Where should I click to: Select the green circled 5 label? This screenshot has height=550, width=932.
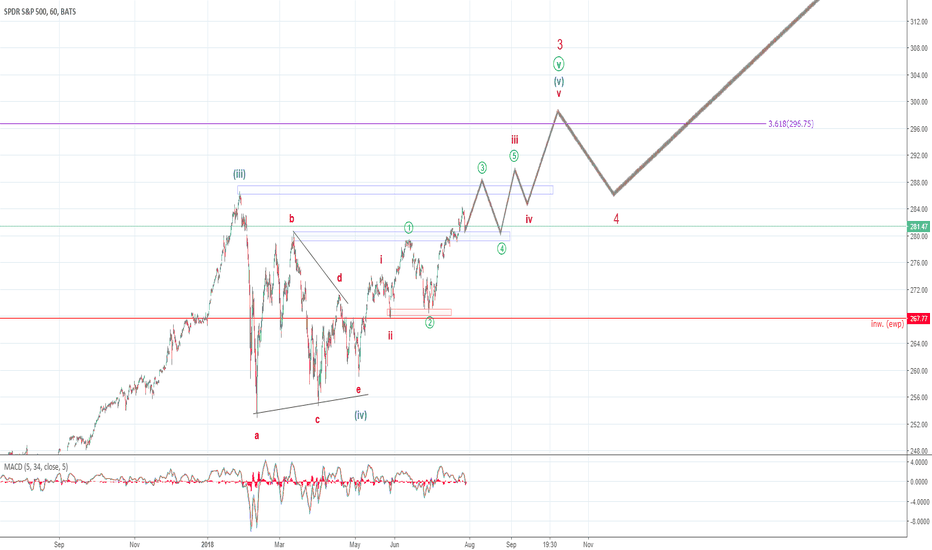[514, 156]
